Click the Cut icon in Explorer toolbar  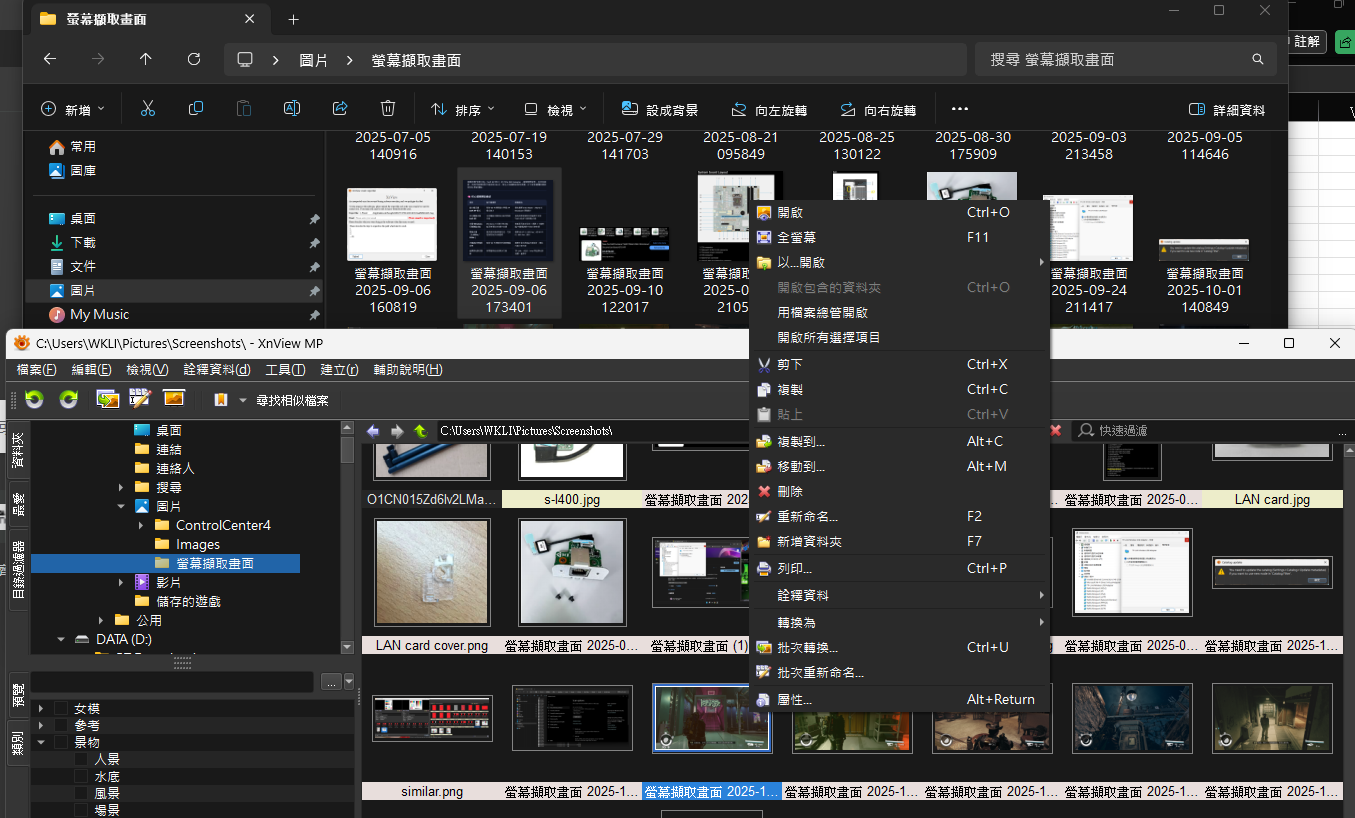148,108
